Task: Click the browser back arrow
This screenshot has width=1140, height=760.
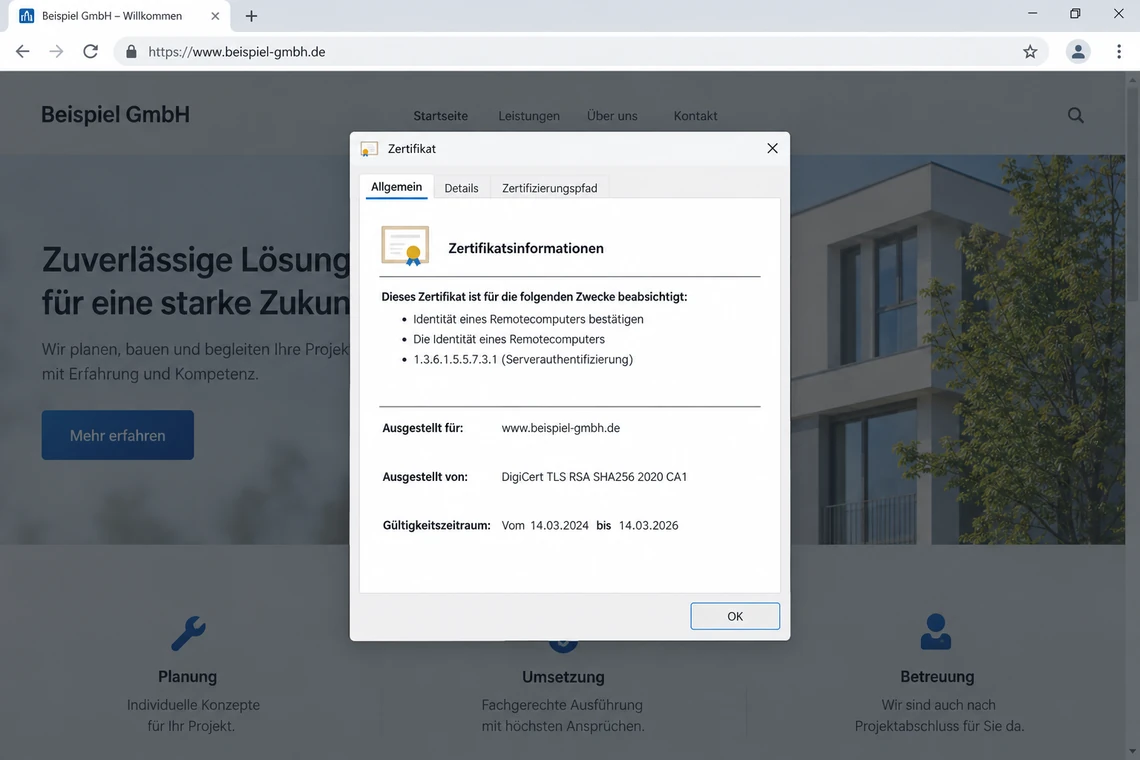Action: (23, 52)
